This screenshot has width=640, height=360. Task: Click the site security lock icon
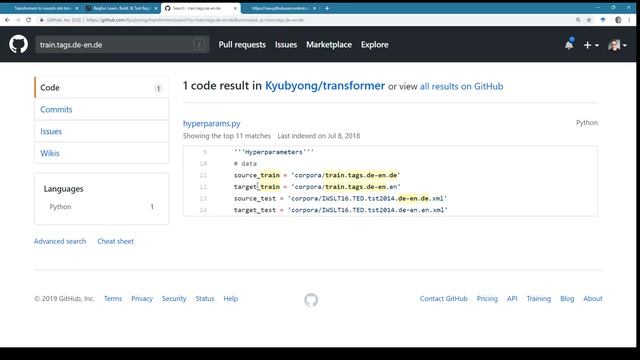pyautogui.click(x=42, y=20)
